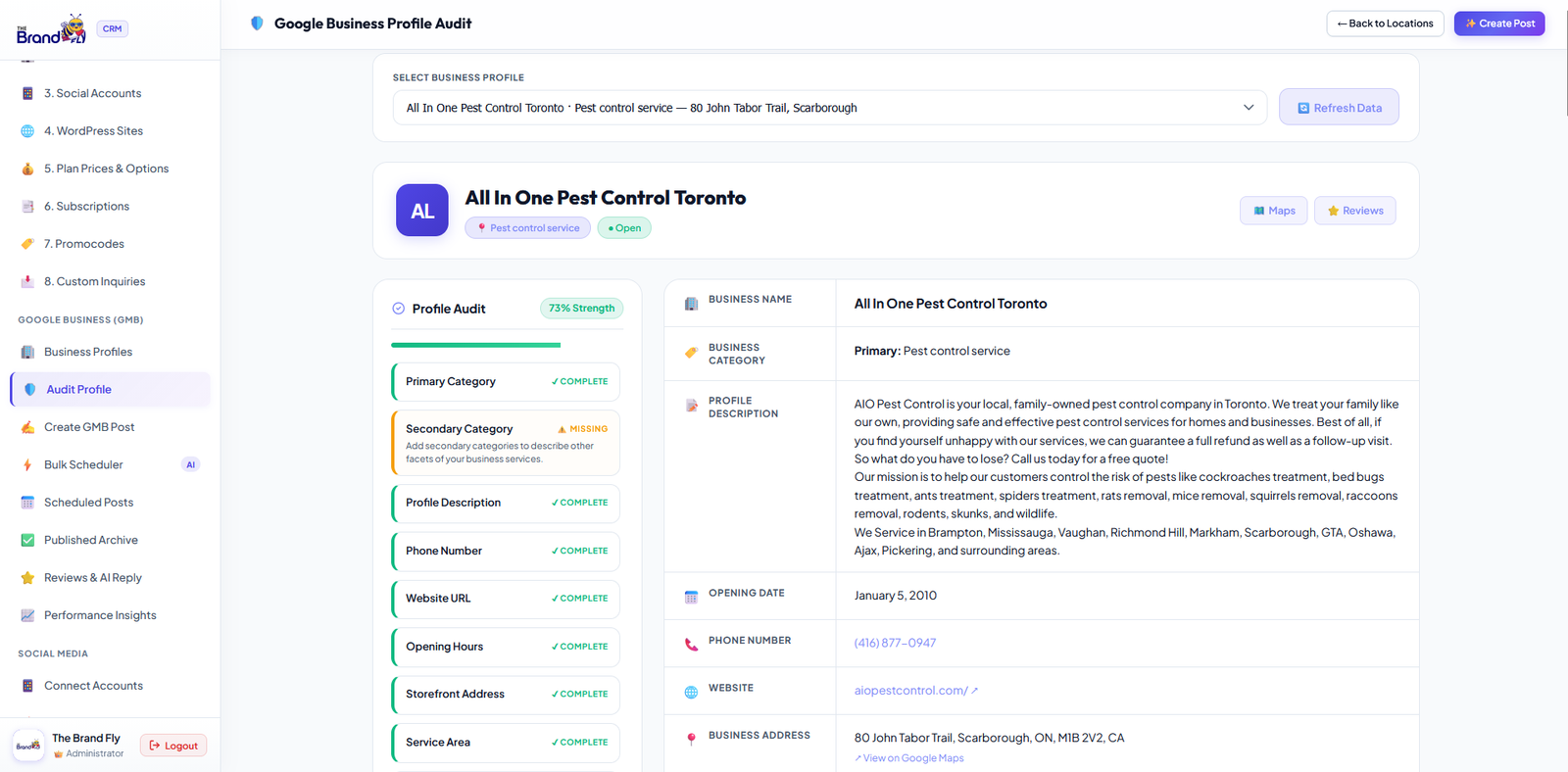Click the Subscriptions sidebar icon
This screenshot has width=1568, height=772.
click(27, 207)
